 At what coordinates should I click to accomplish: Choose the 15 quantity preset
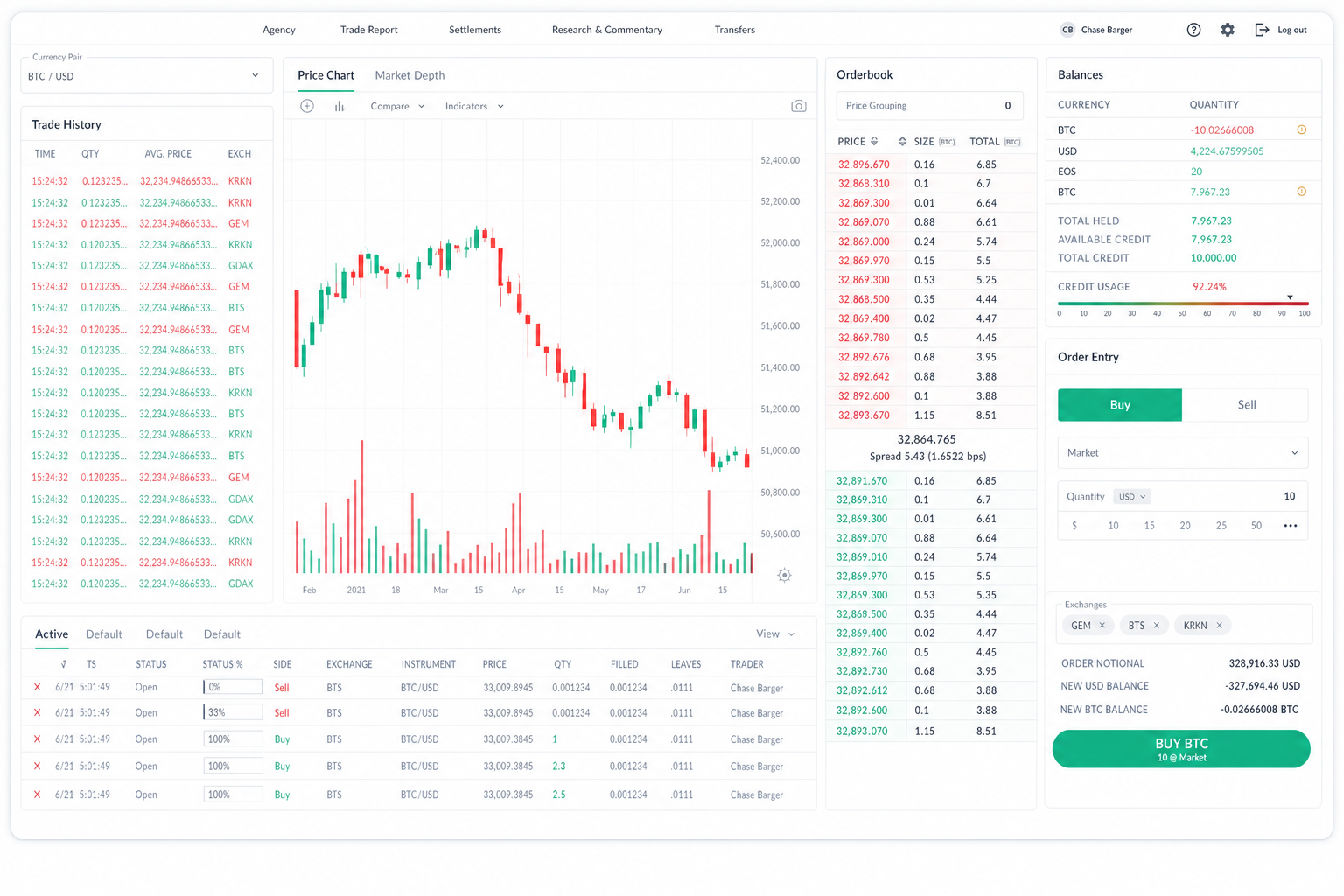pos(1149,526)
